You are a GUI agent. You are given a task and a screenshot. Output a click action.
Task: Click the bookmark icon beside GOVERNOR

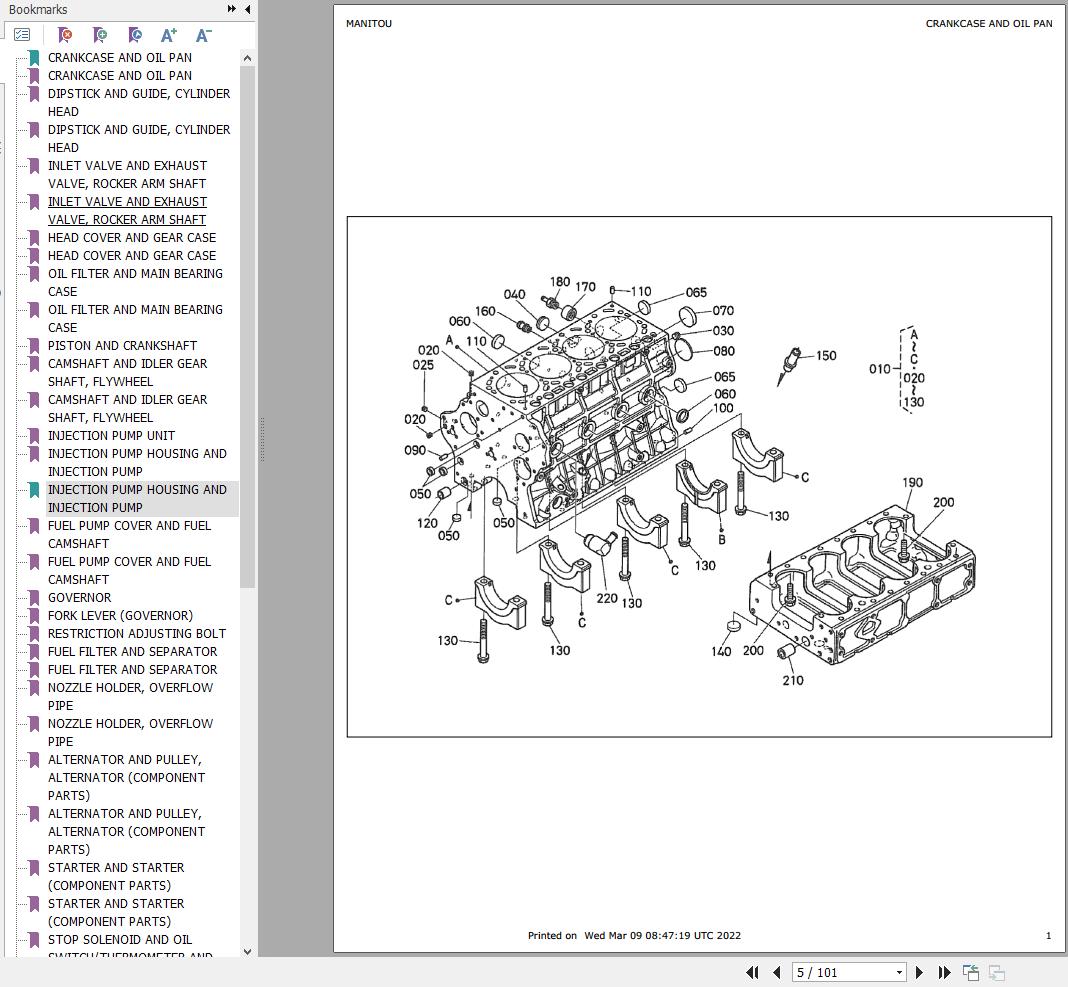tap(34, 598)
